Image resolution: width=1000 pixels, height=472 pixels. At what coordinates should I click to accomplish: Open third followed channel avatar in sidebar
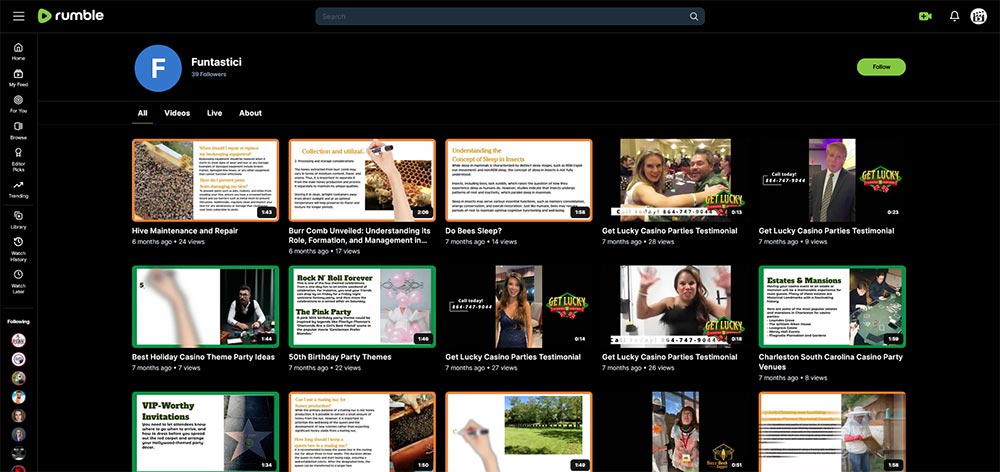coord(18,378)
